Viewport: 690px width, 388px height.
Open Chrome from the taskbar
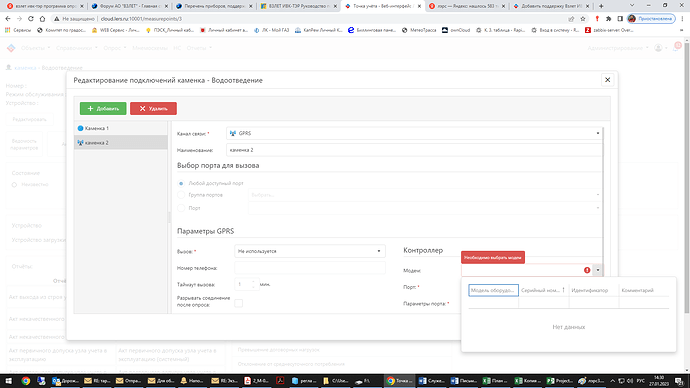pyautogui.click(x=26, y=381)
